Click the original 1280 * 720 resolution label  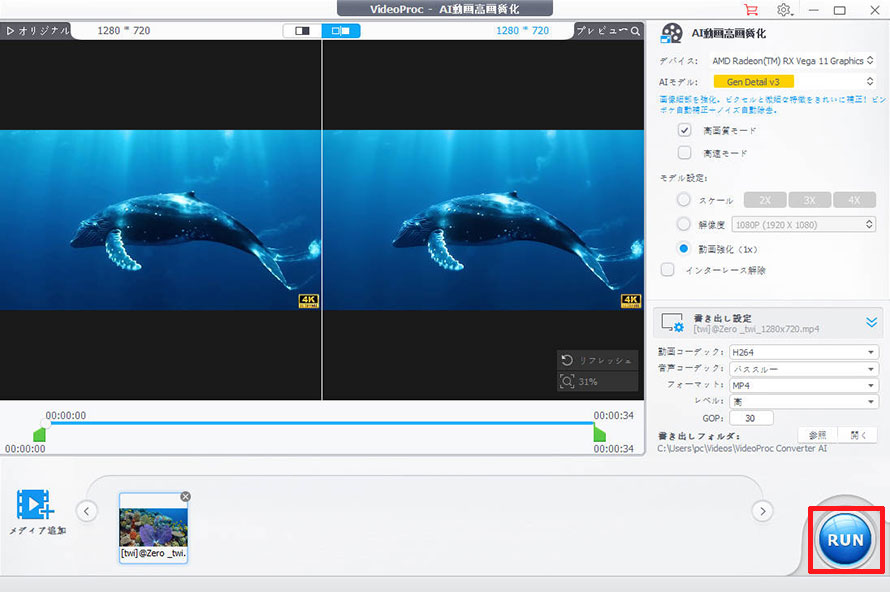pyautogui.click(x=123, y=31)
